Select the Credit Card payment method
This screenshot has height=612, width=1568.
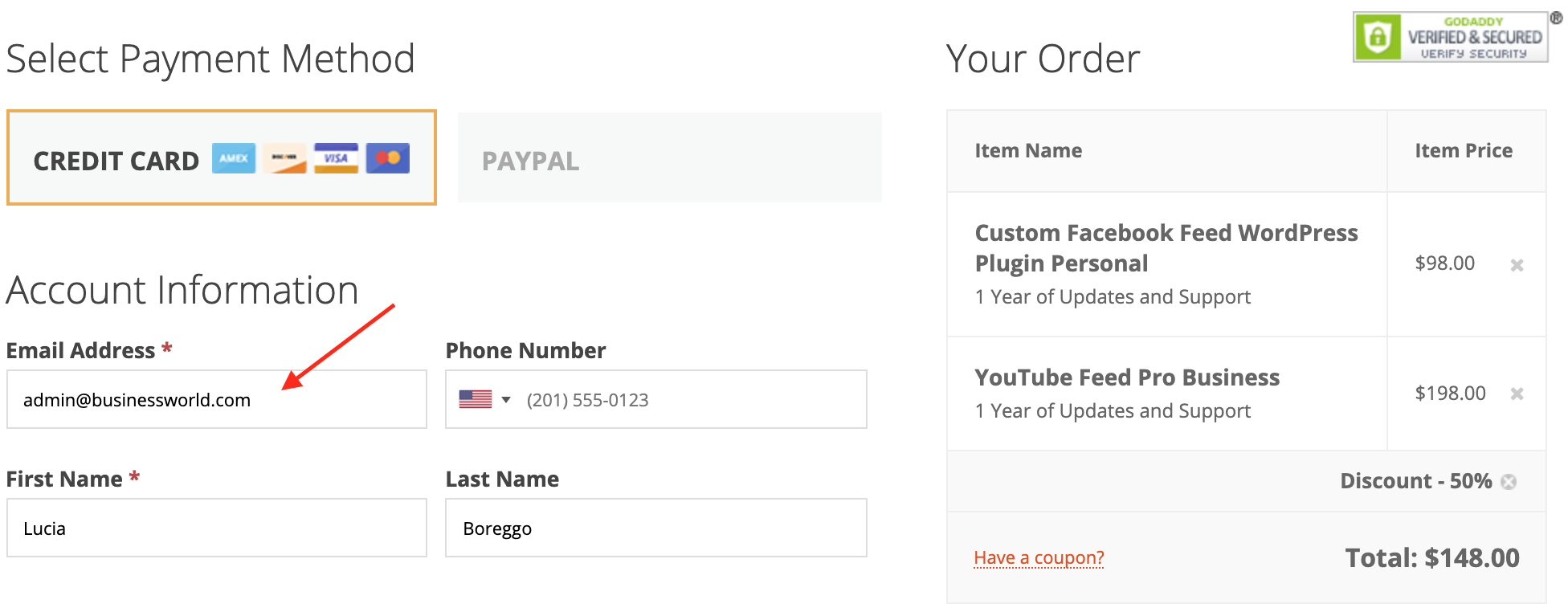[116, 160]
